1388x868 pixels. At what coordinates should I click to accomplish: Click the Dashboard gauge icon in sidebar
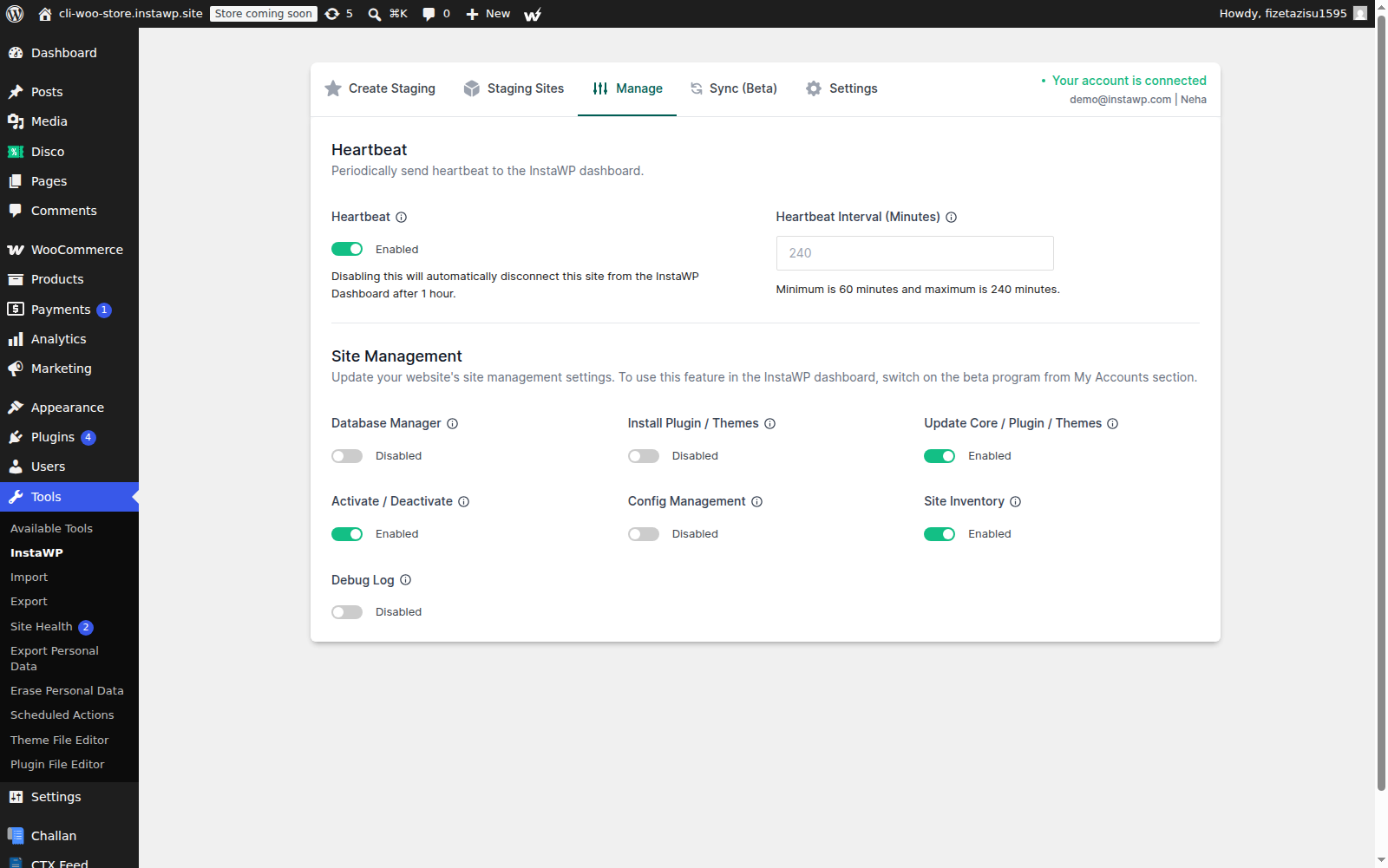[16, 53]
